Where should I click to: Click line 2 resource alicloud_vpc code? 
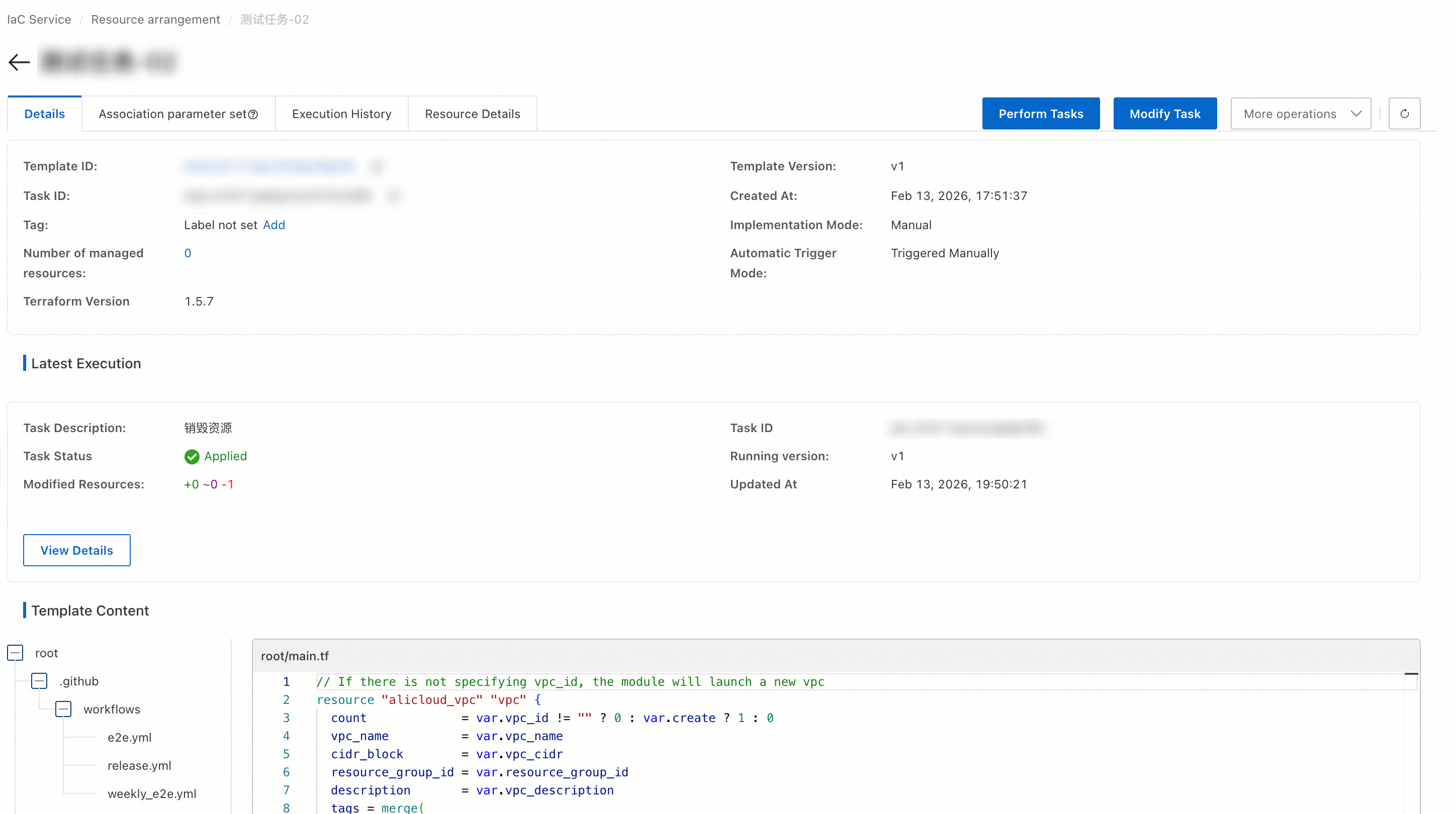point(428,700)
